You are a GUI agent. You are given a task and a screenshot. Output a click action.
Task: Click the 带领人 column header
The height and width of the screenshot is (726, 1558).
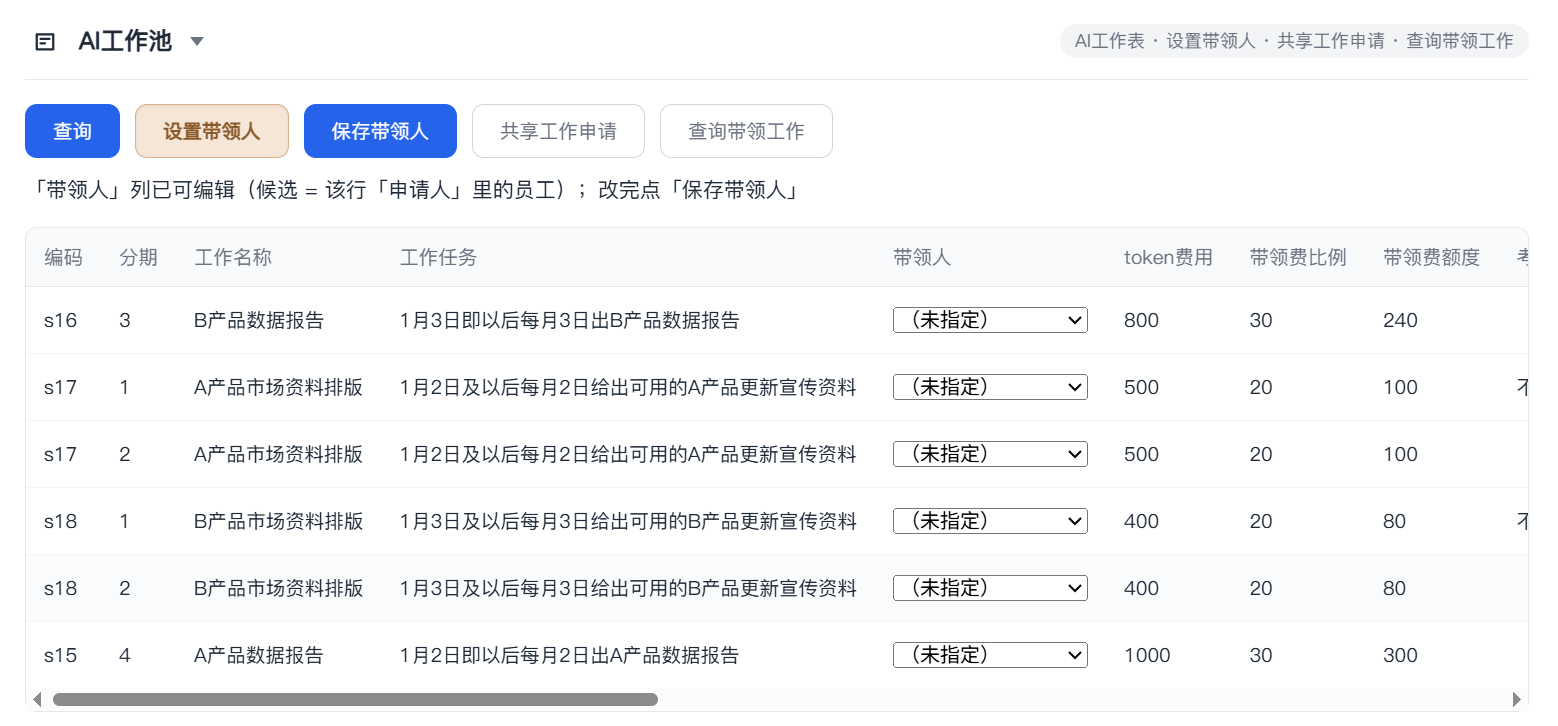click(x=922, y=257)
